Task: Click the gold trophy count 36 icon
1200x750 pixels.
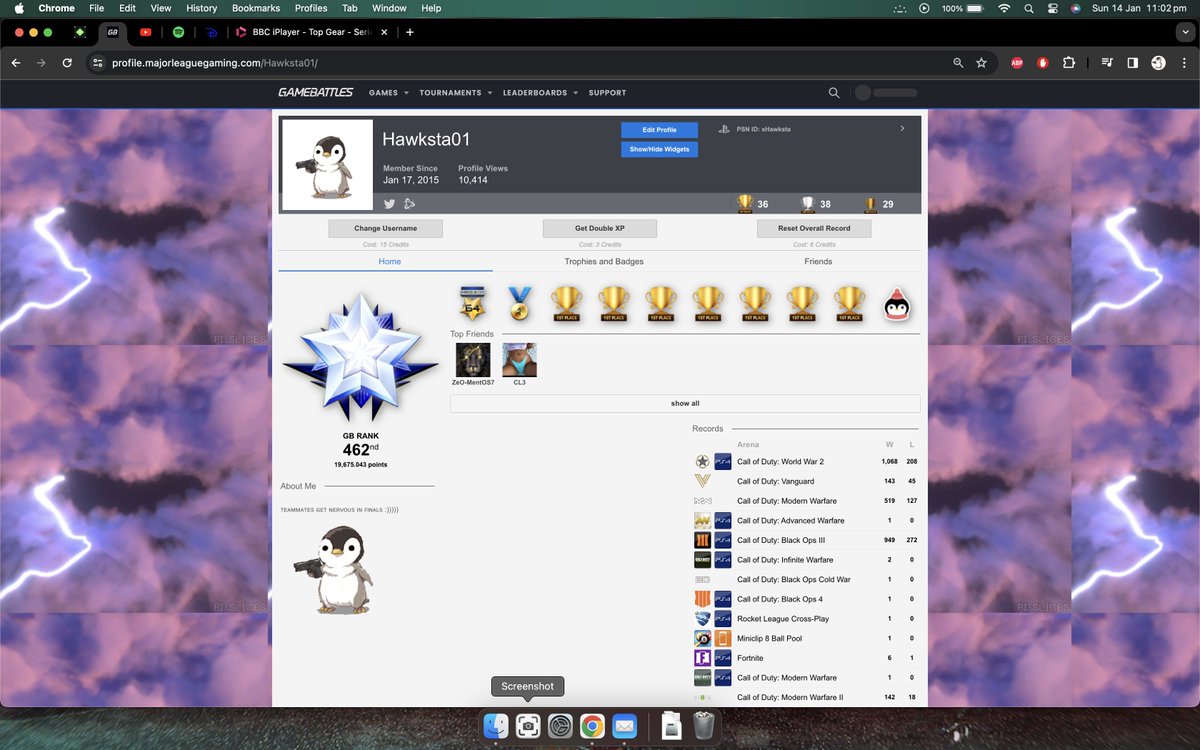Action: pos(744,204)
